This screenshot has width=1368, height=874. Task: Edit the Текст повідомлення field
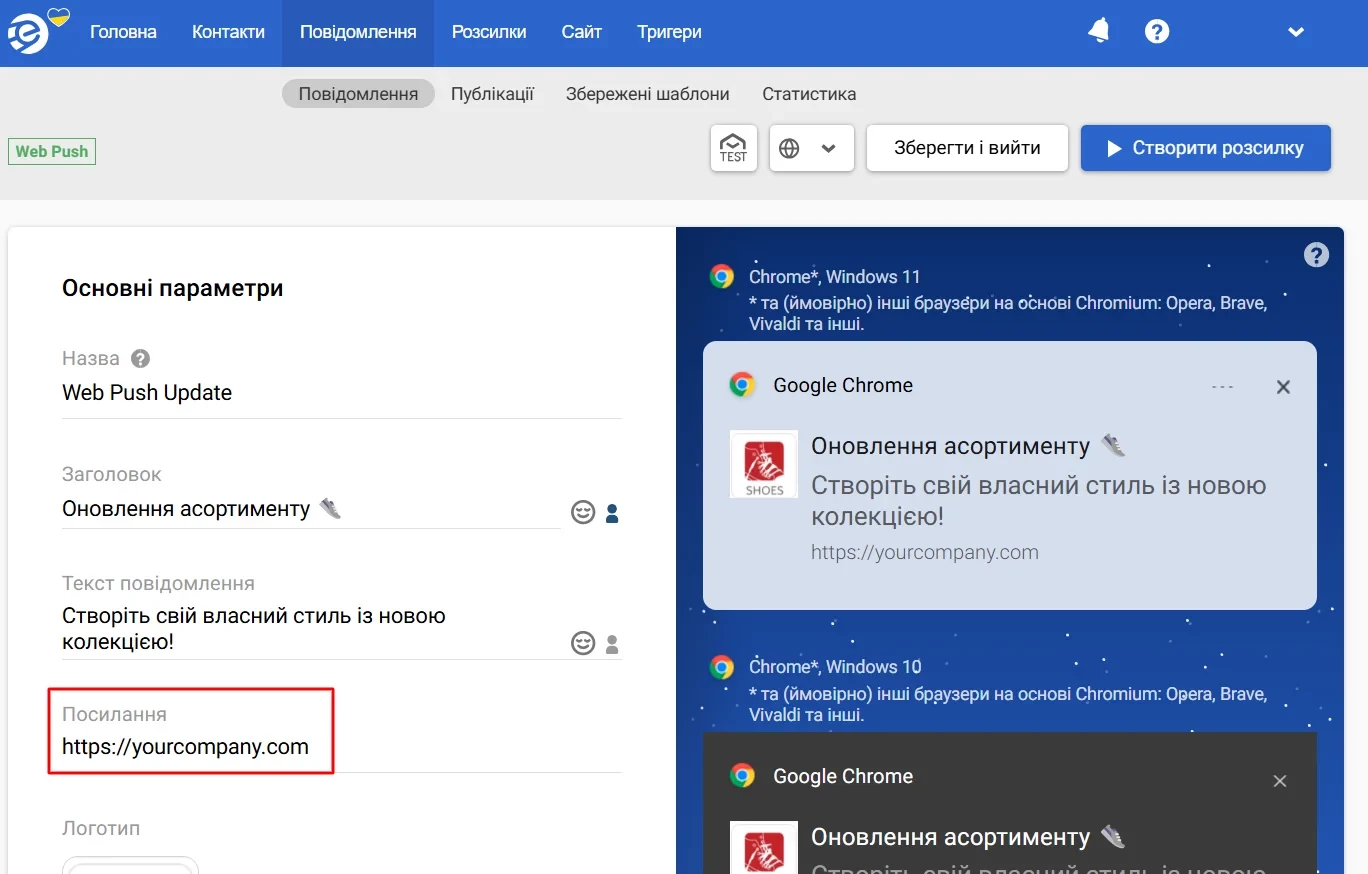(x=311, y=628)
